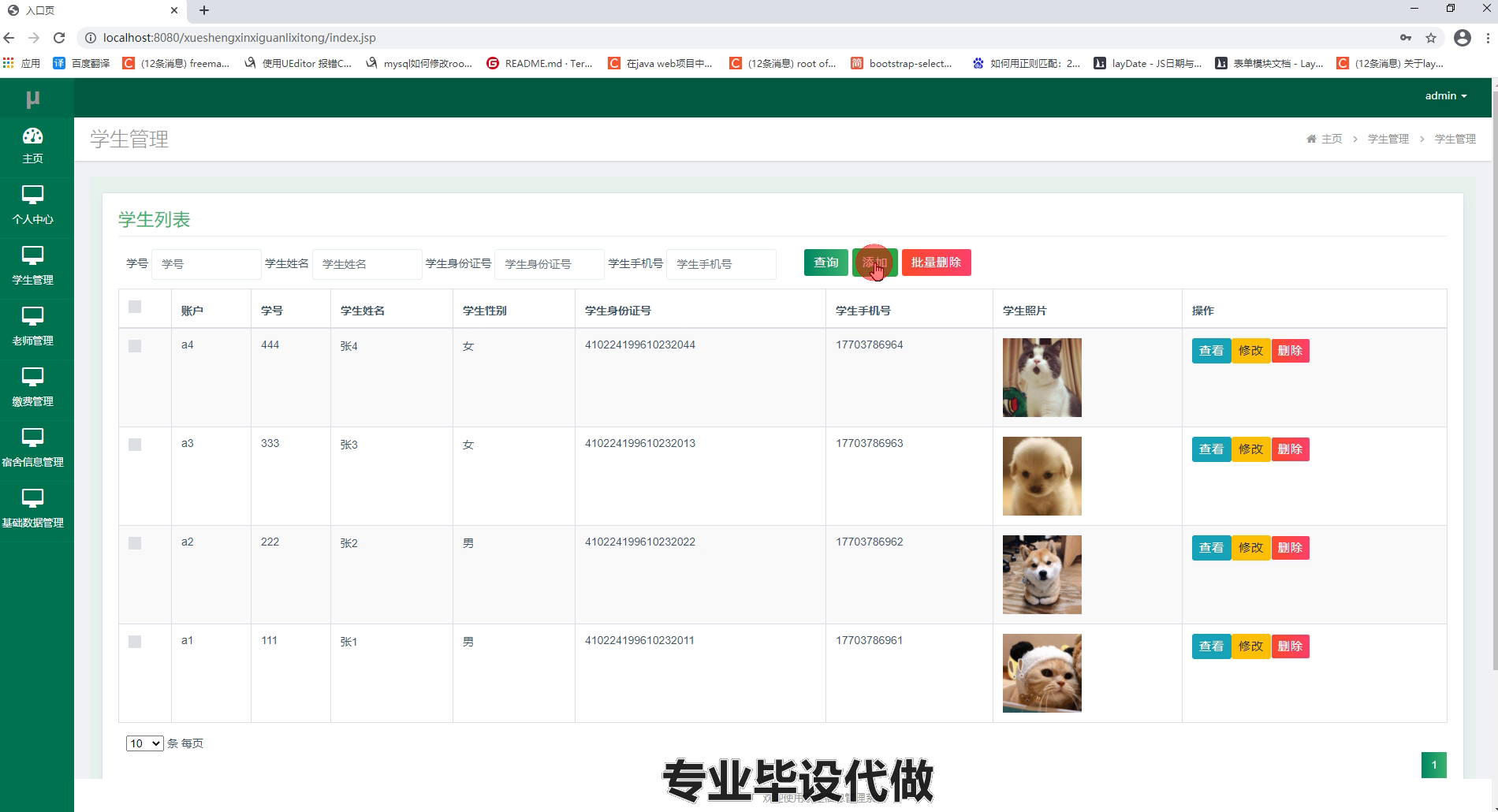Open 宿舍信息管理 monitor icon in sidebar

(32, 438)
